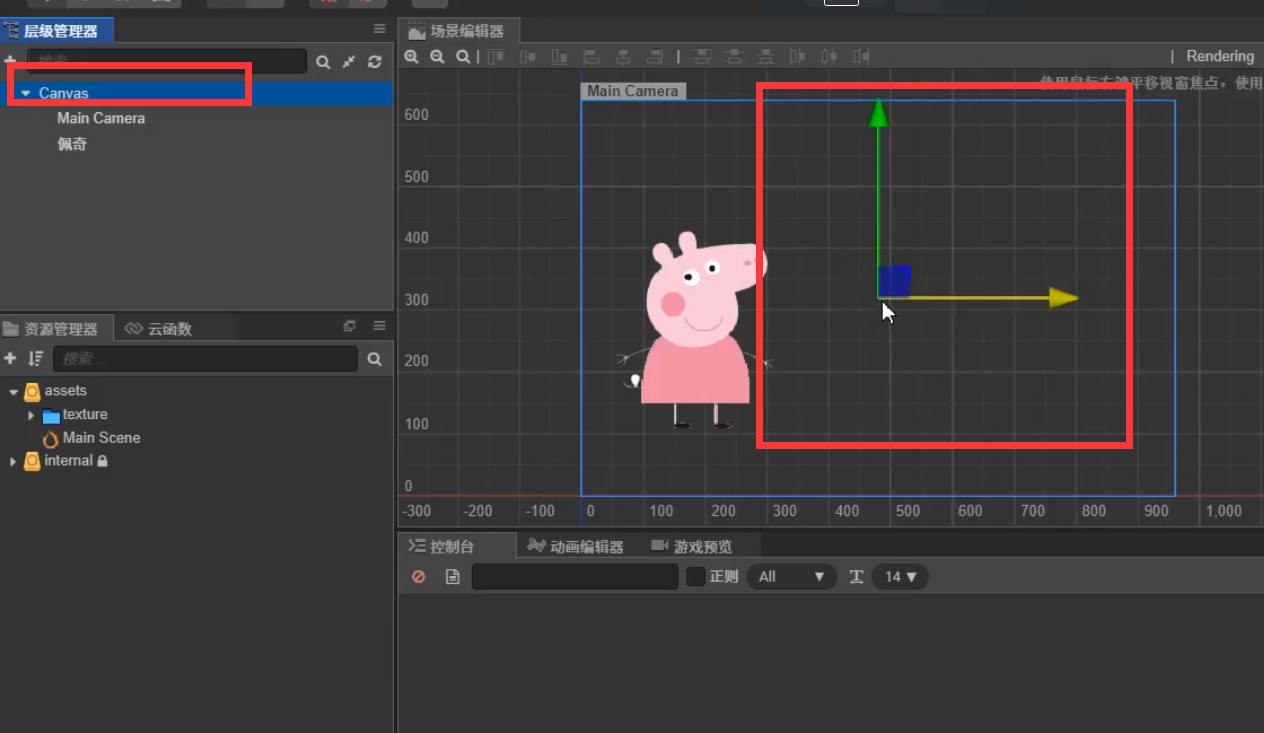Switch to 场景编辑器 scene editor tab
This screenshot has height=733, width=1264.
pos(459,31)
